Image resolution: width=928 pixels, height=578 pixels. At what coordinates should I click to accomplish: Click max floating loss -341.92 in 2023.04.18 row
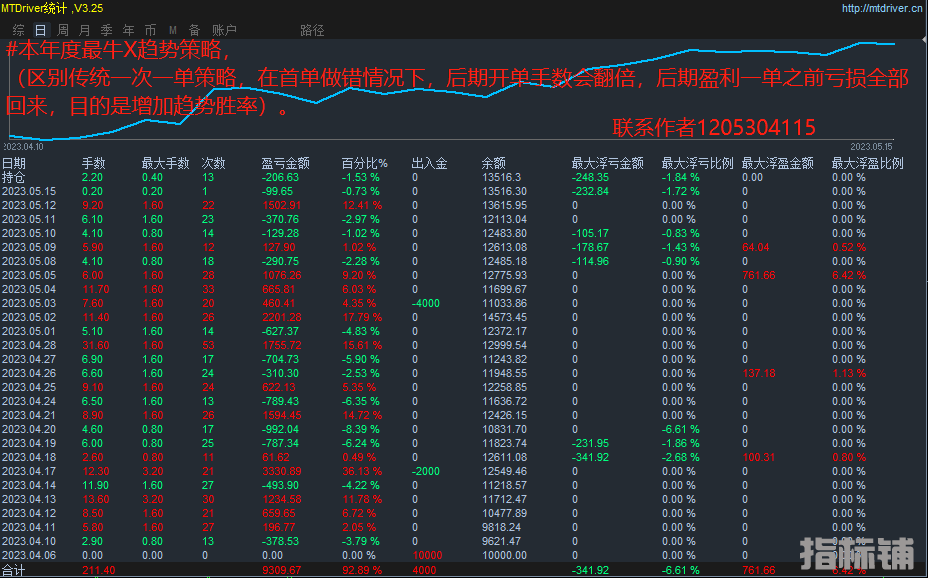[590, 458]
